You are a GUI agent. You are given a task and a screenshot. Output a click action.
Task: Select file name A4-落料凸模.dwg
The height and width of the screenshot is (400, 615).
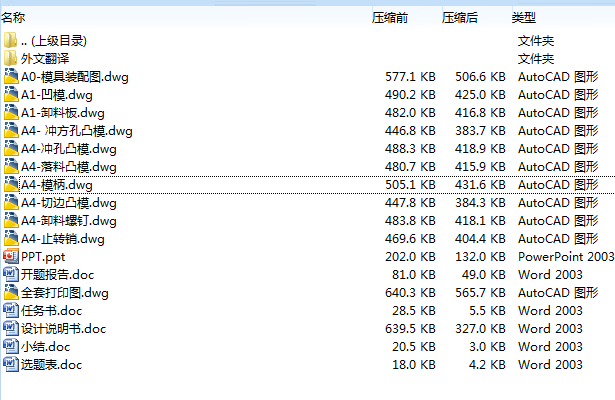point(69,167)
